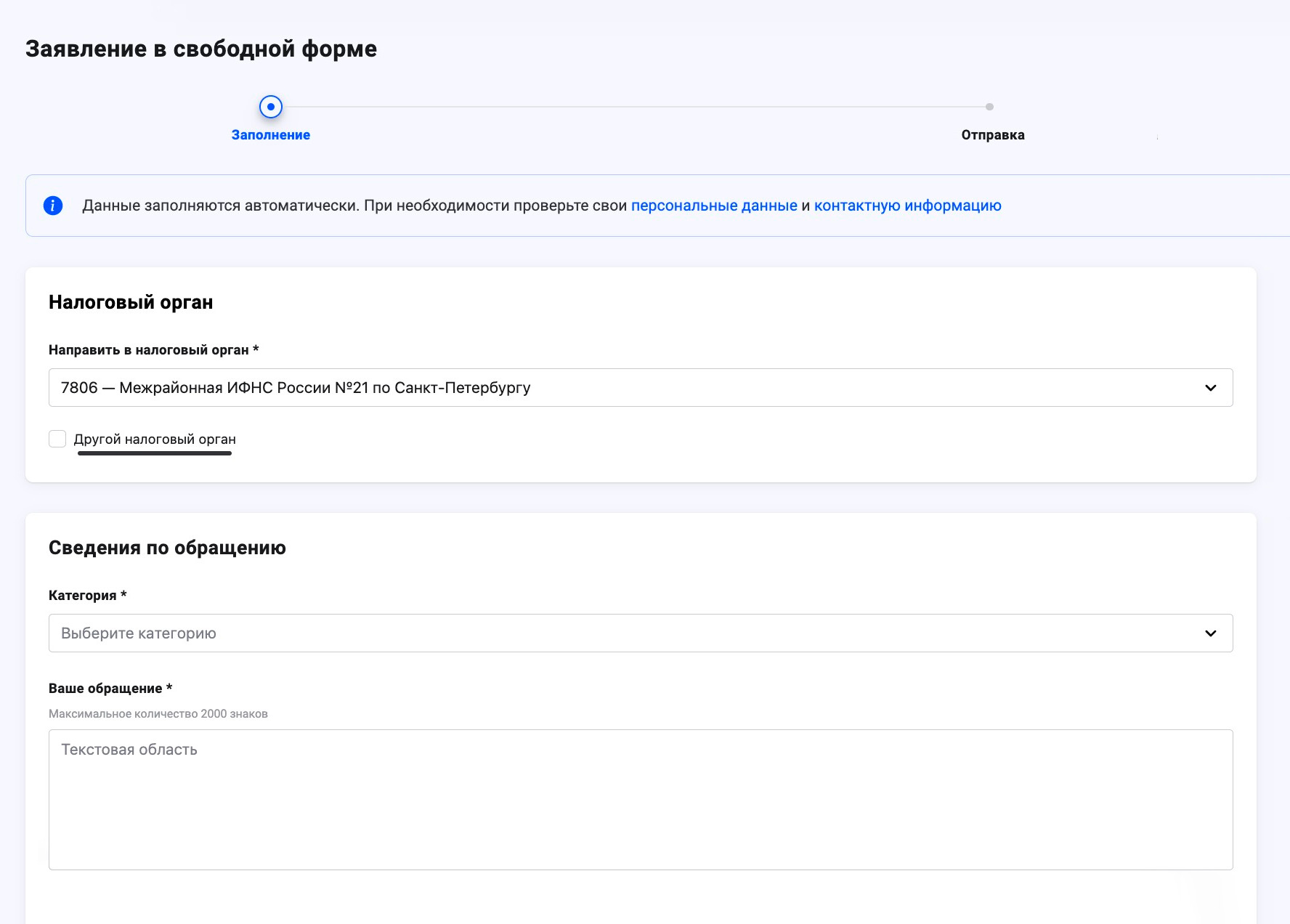
Task: Click the Отправка step label
Action: pyautogui.click(x=993, y=135)
